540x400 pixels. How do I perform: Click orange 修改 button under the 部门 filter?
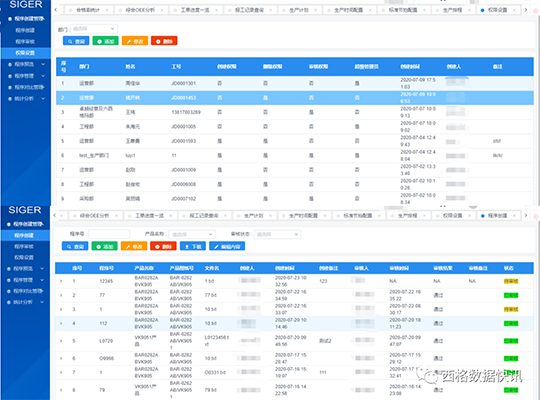[x=135, y=41]
